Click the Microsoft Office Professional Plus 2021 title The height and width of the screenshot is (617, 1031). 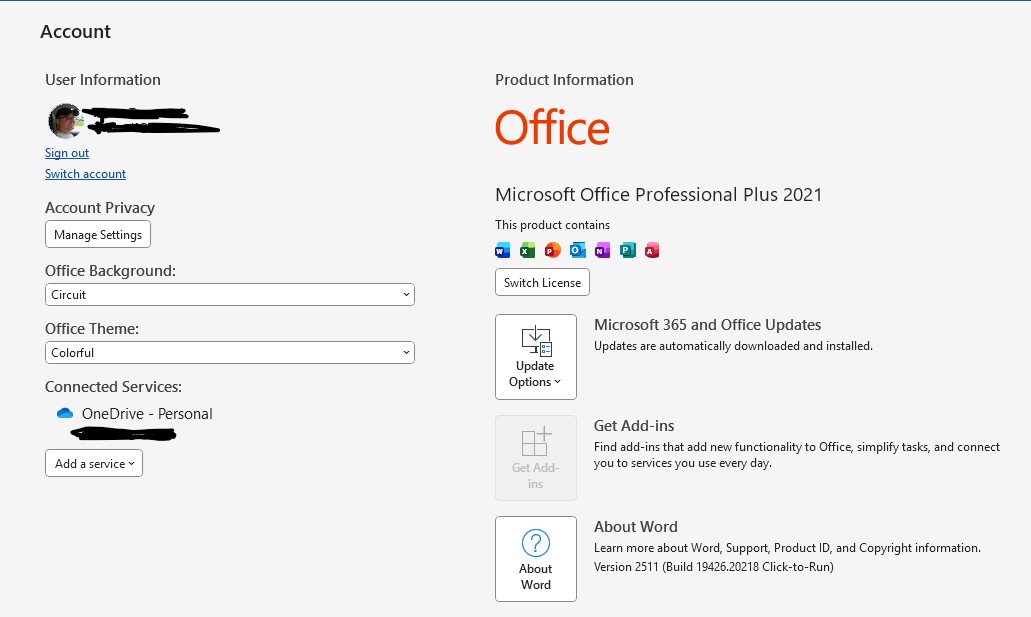pyautogui.click(x=658, y=195)
